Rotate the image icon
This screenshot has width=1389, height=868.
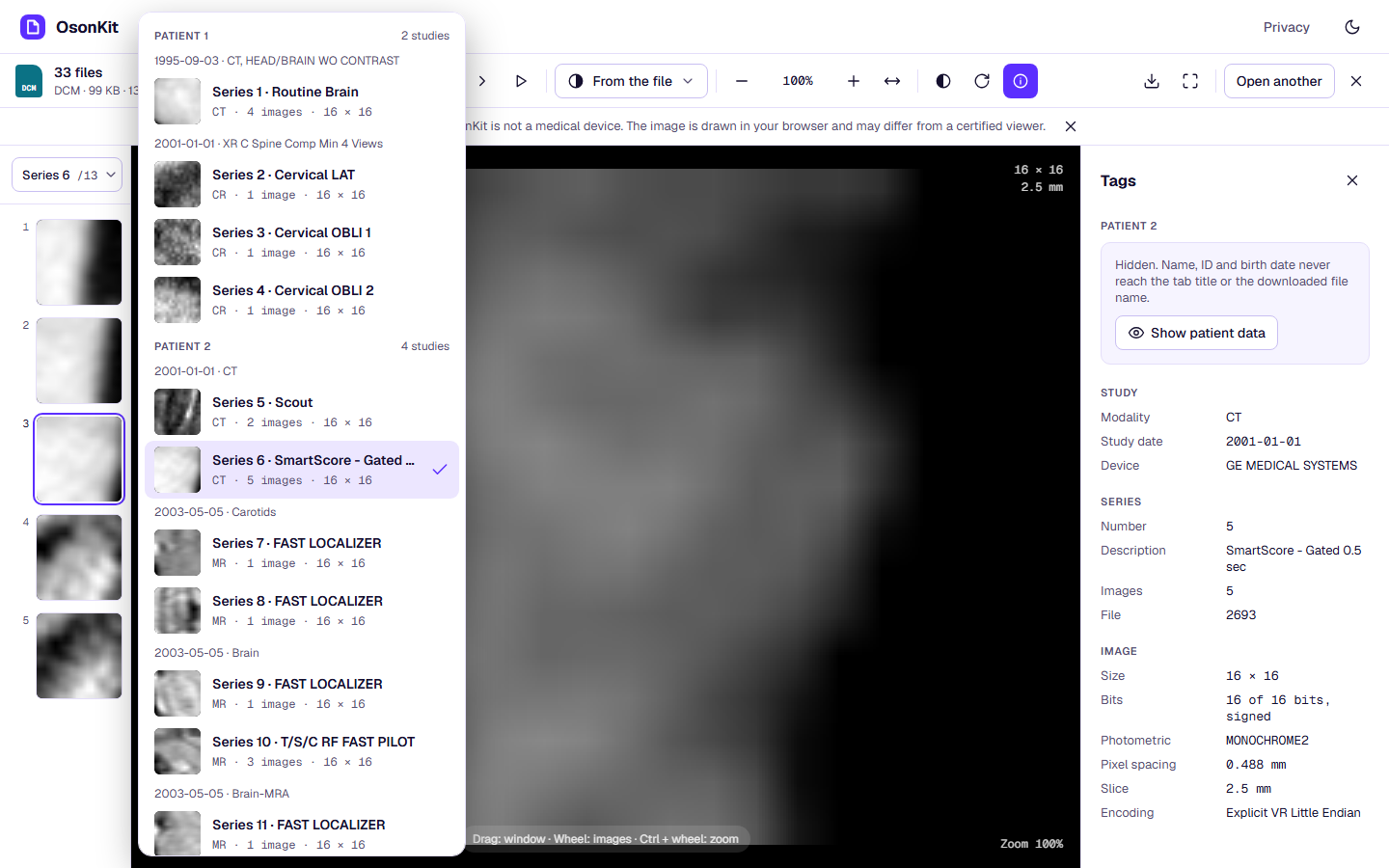pos(982,81)
